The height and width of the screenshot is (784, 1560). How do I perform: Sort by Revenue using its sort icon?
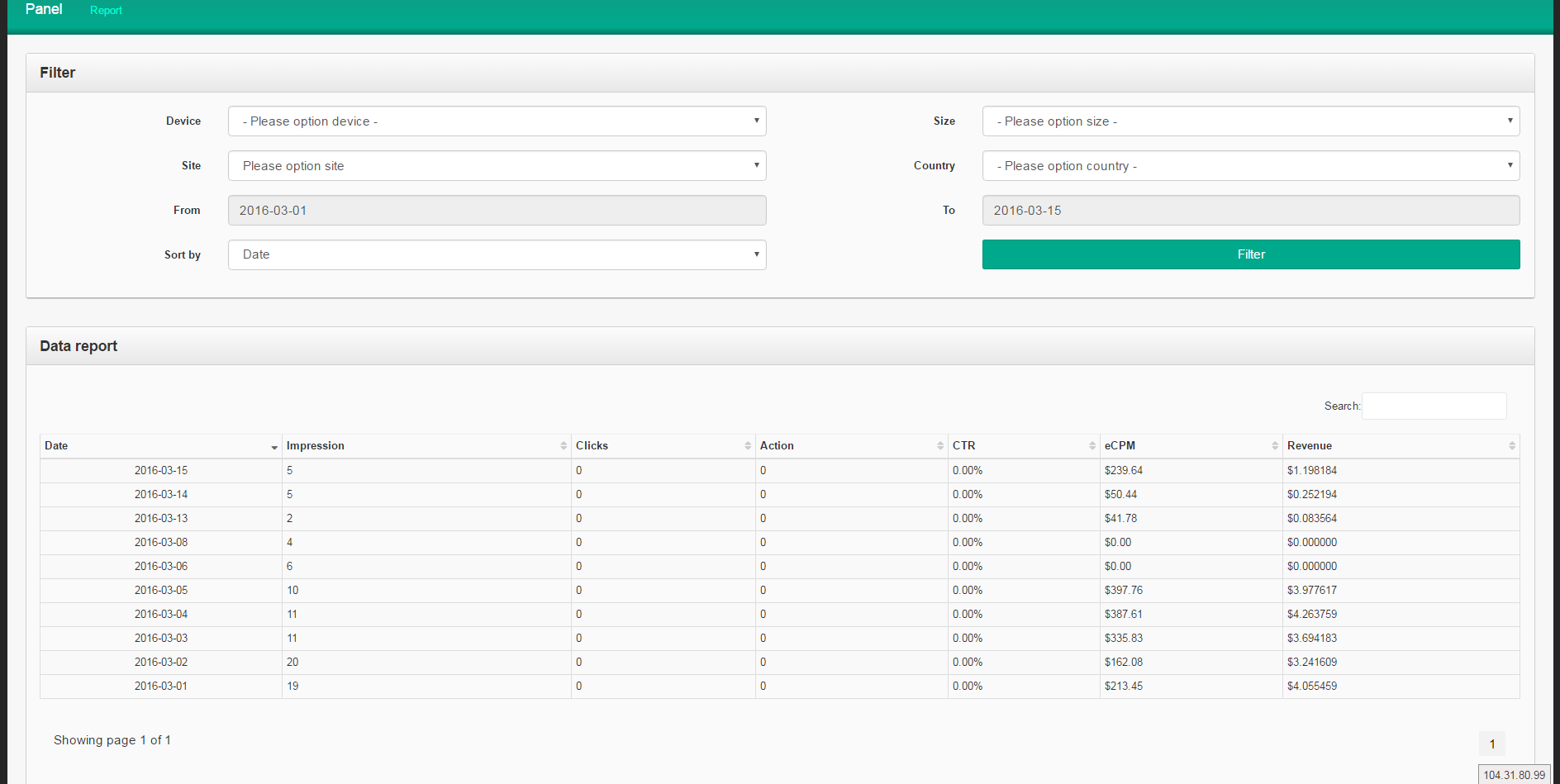click(x=1512, y=446)
